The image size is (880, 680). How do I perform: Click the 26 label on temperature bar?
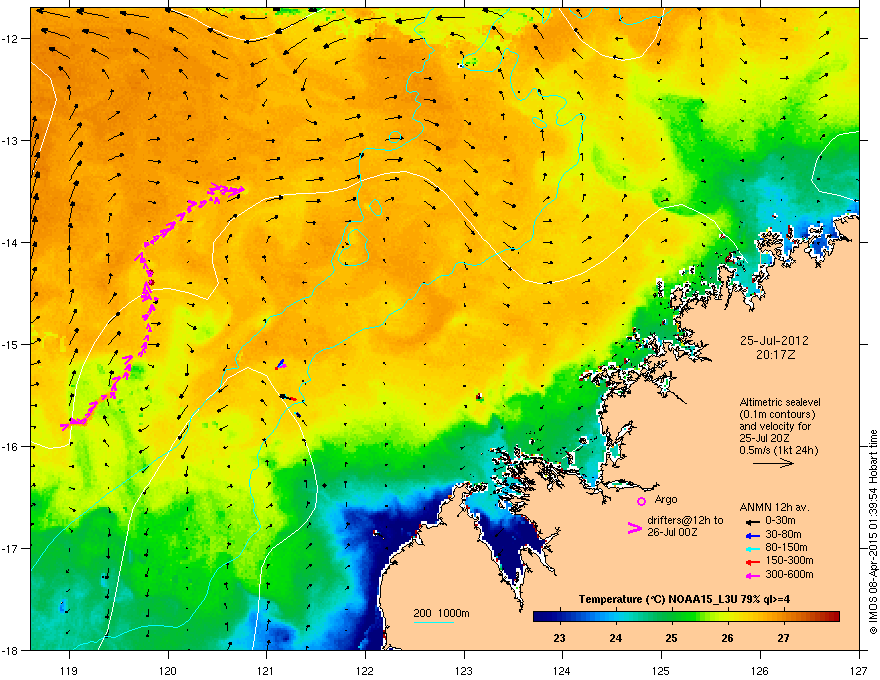coord(727,638)
